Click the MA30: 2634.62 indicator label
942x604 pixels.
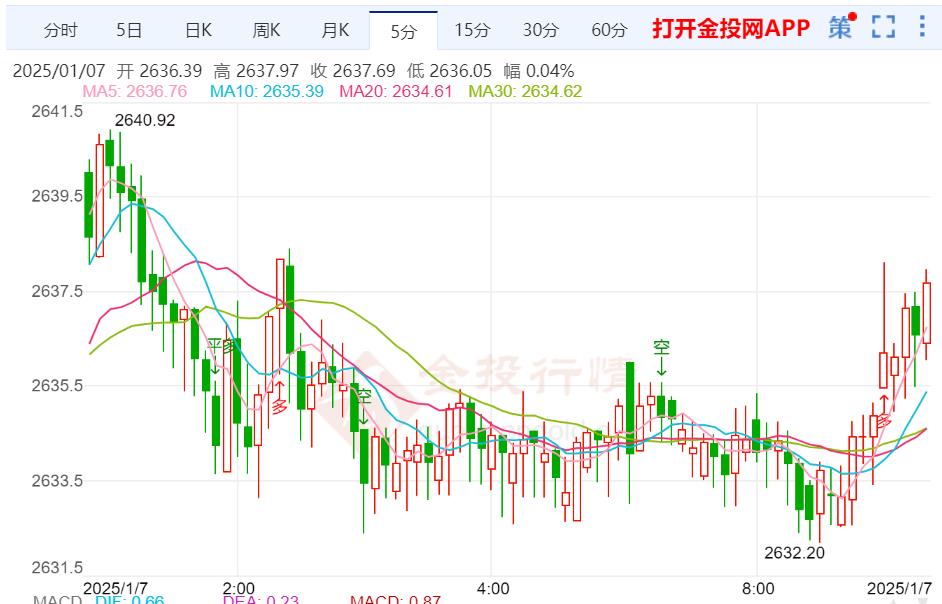[x=525, y=91]
